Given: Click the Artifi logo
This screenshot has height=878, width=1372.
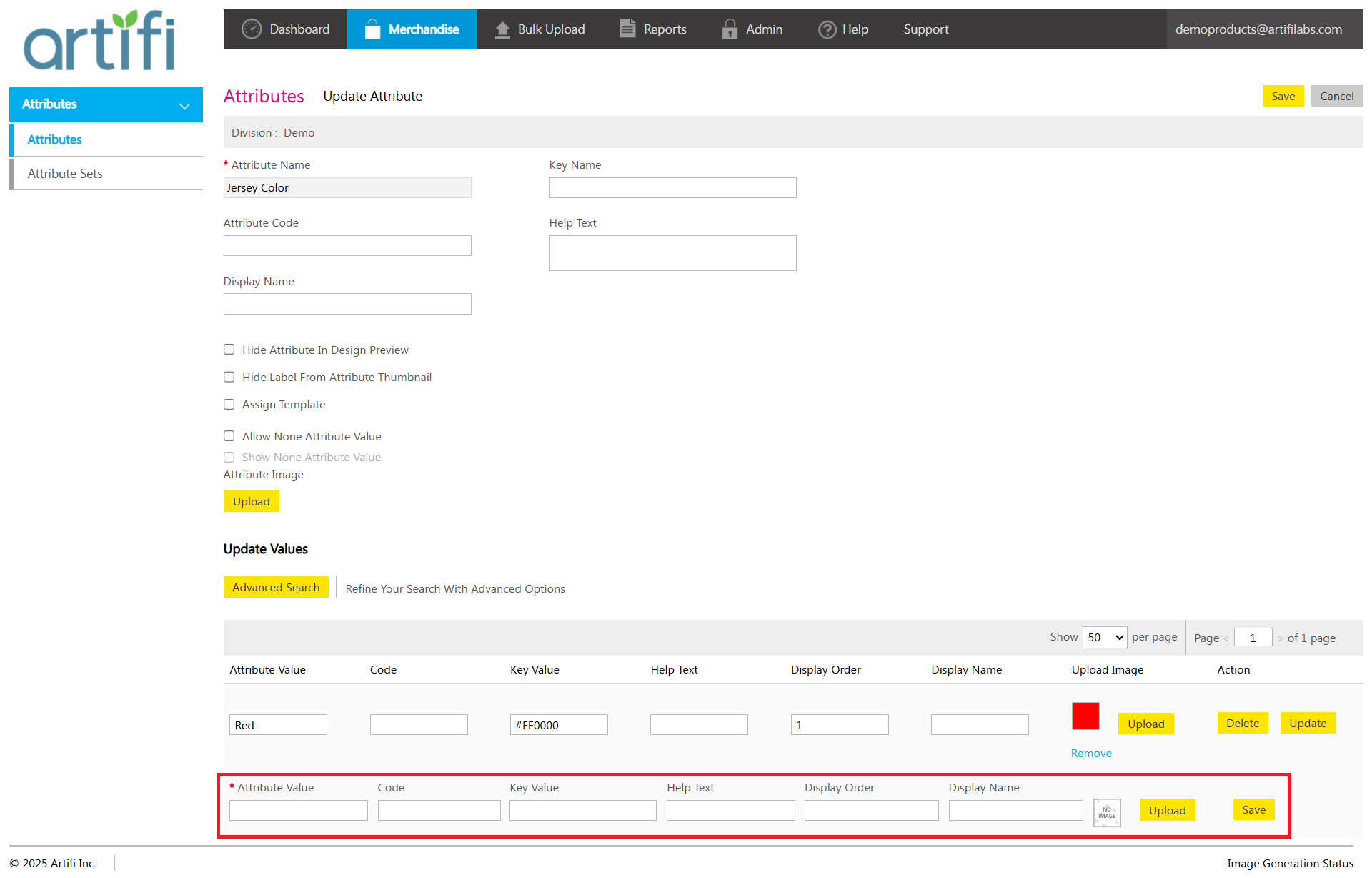Looking at the screenshot, I should 99,41.
